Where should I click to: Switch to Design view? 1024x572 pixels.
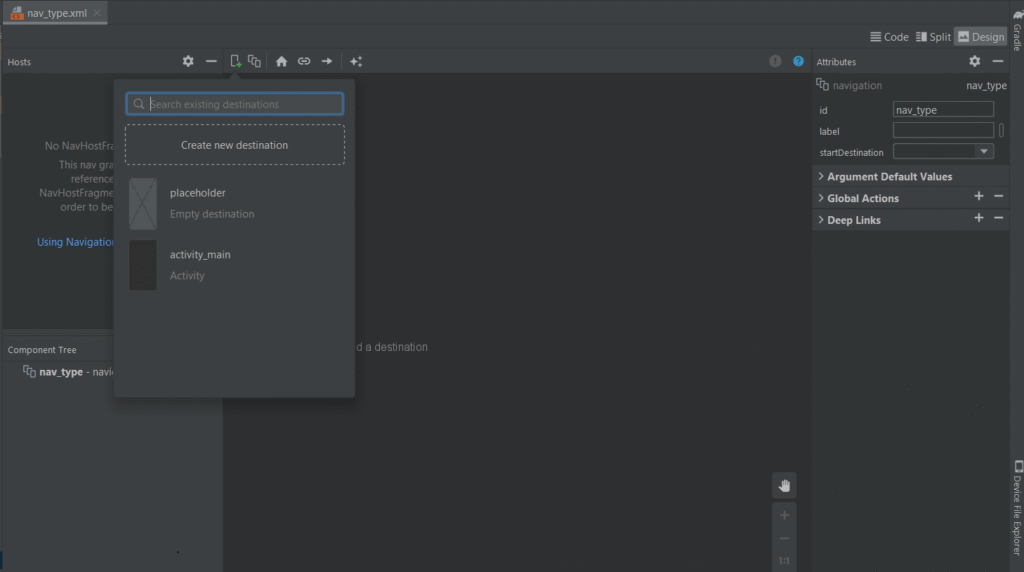981,37
